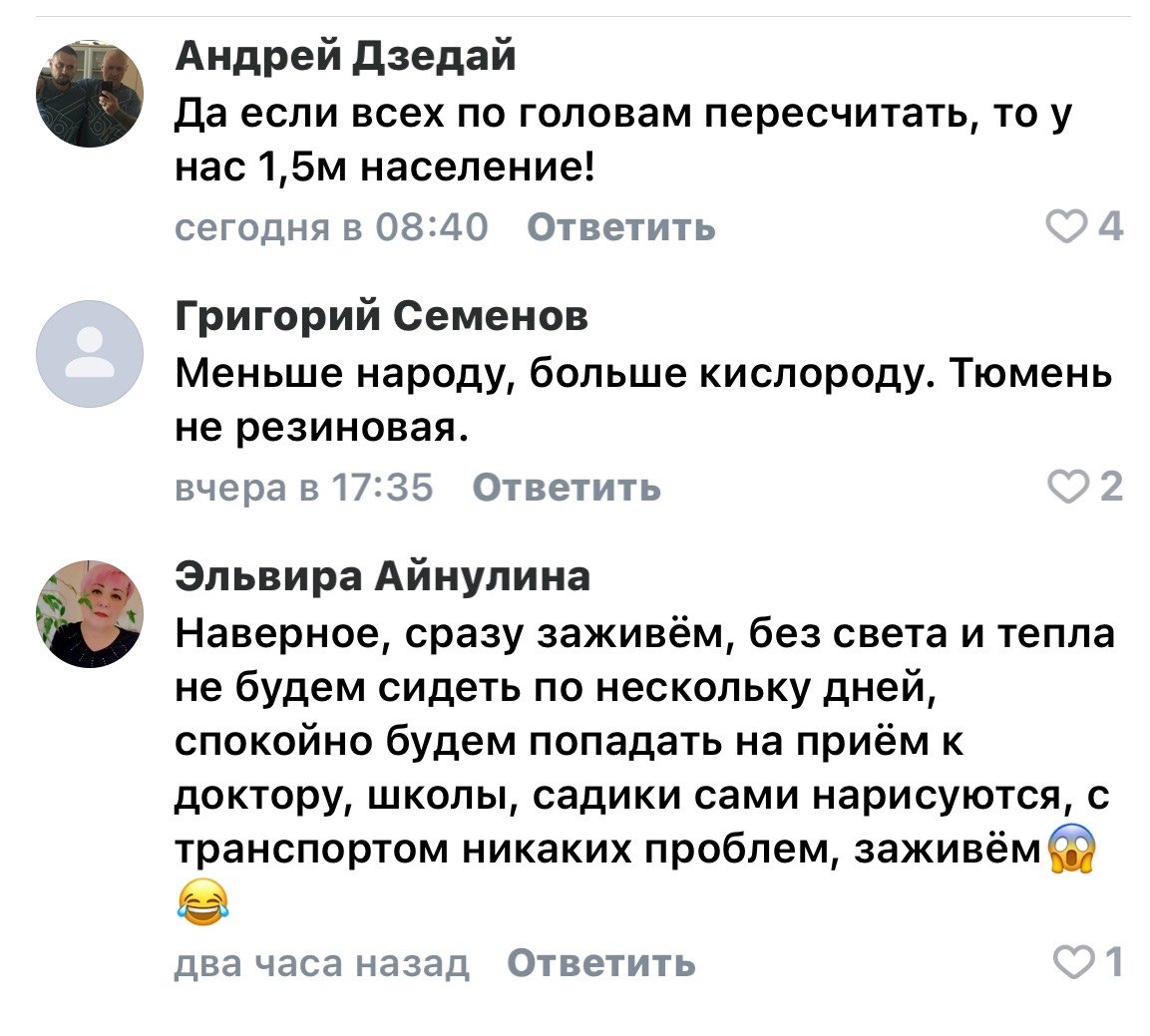
Task: Reply to the comment posted сегодня в 08:40
Action: pos(620,228)
